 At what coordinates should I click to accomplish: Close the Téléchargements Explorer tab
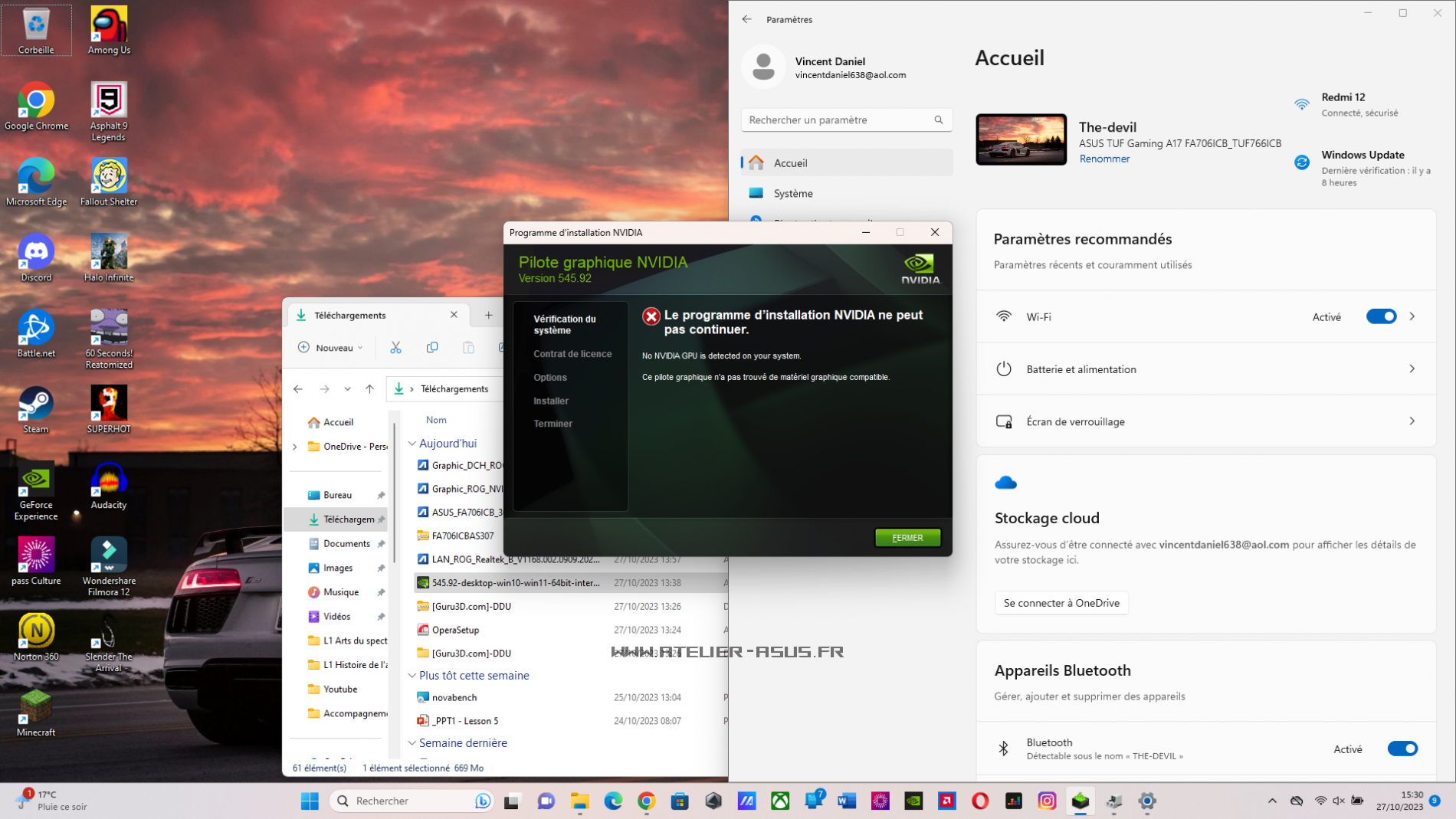454,315
